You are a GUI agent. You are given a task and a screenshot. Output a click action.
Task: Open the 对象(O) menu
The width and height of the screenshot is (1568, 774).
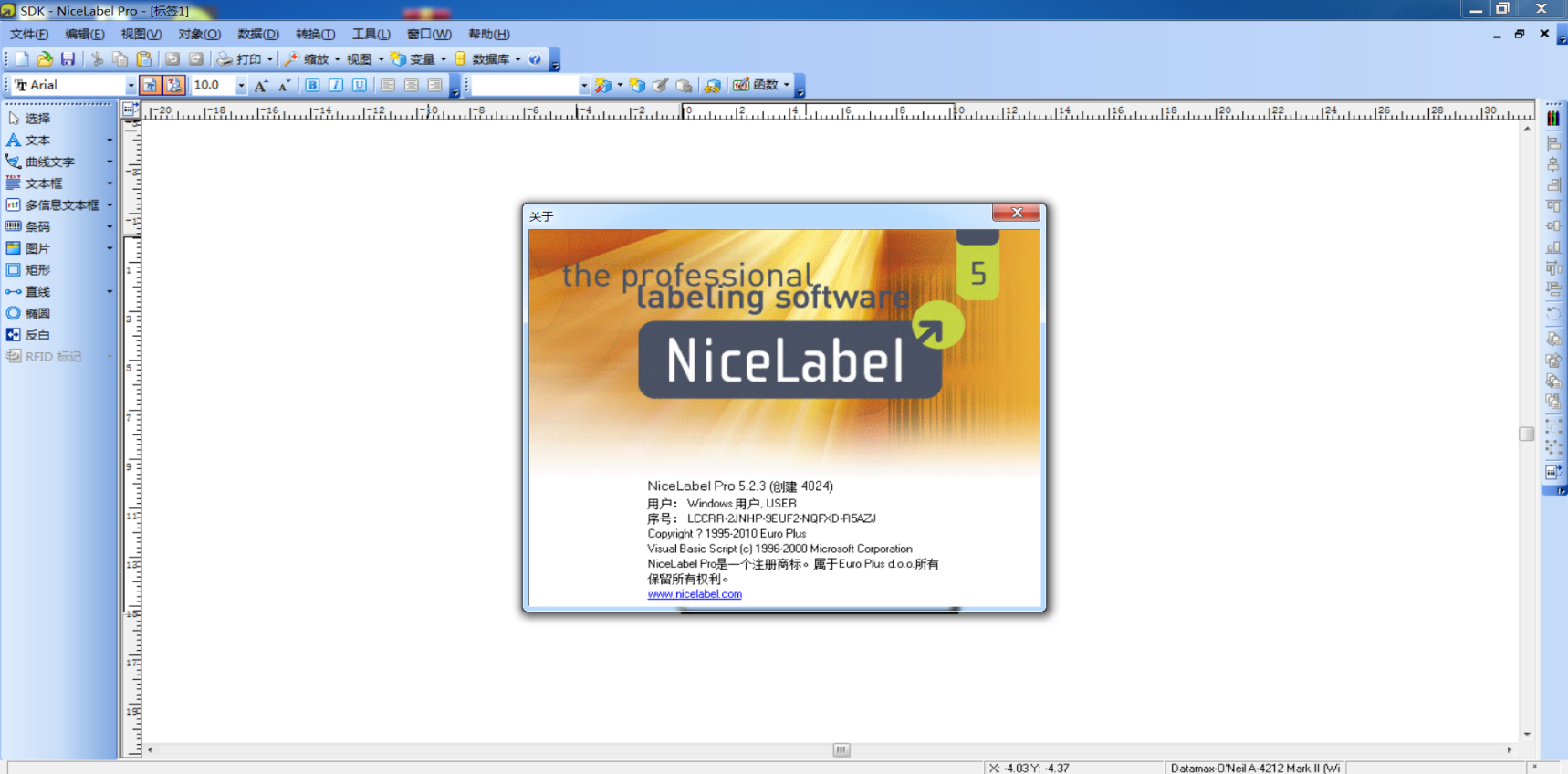199,34
